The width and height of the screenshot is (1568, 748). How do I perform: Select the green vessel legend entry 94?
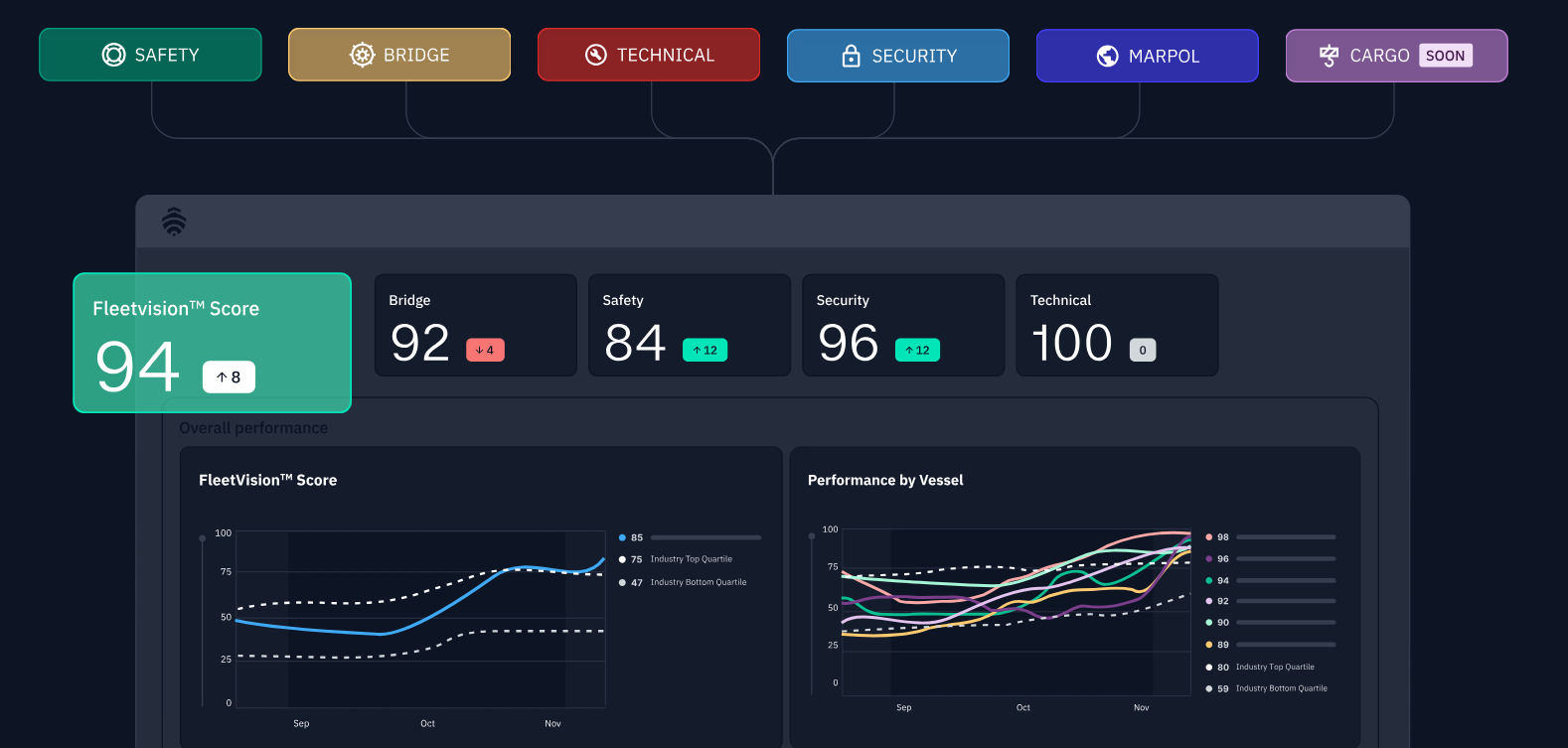coord(1270,580)
